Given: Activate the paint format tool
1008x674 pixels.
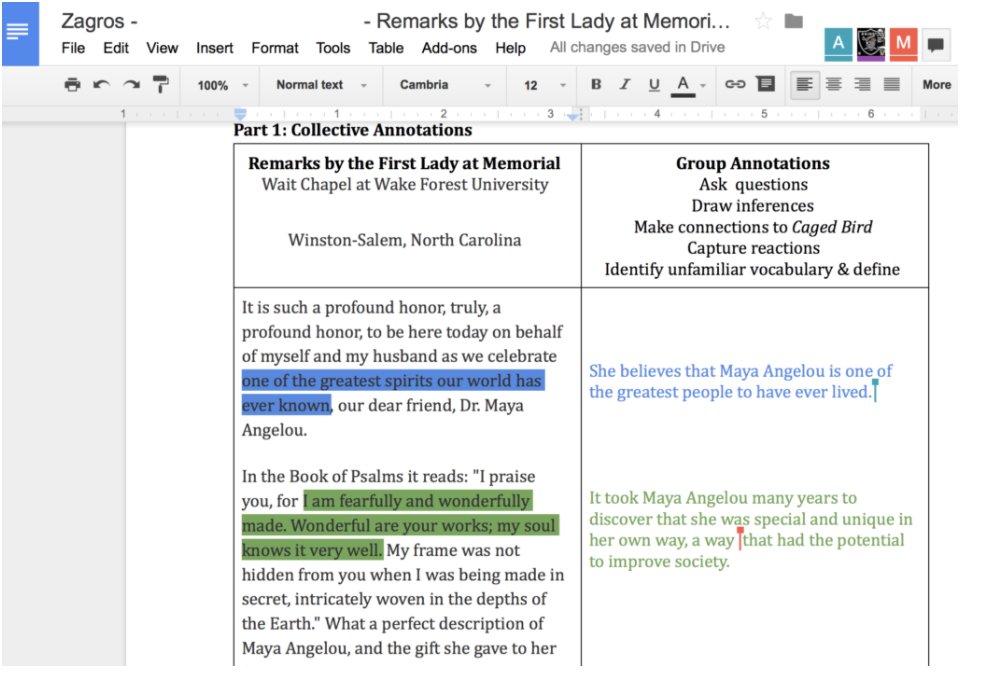Looking at the screenshot, I should pyautogui.click(x=161, y=84).
